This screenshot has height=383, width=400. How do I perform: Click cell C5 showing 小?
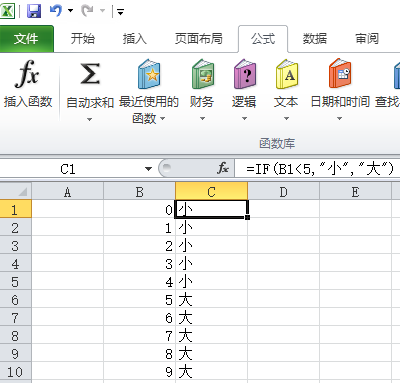click(211, 282)
